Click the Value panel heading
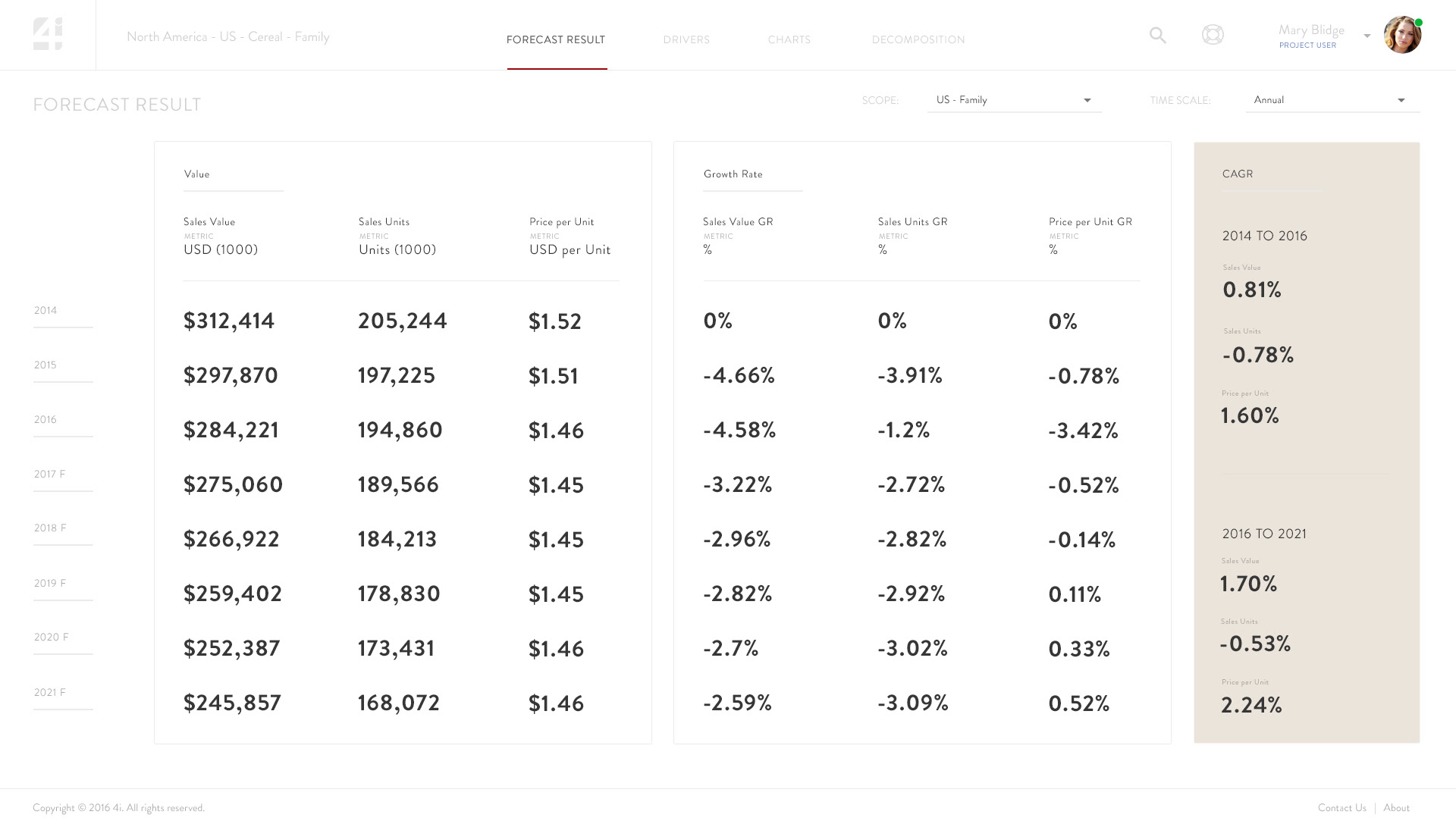 196,174
